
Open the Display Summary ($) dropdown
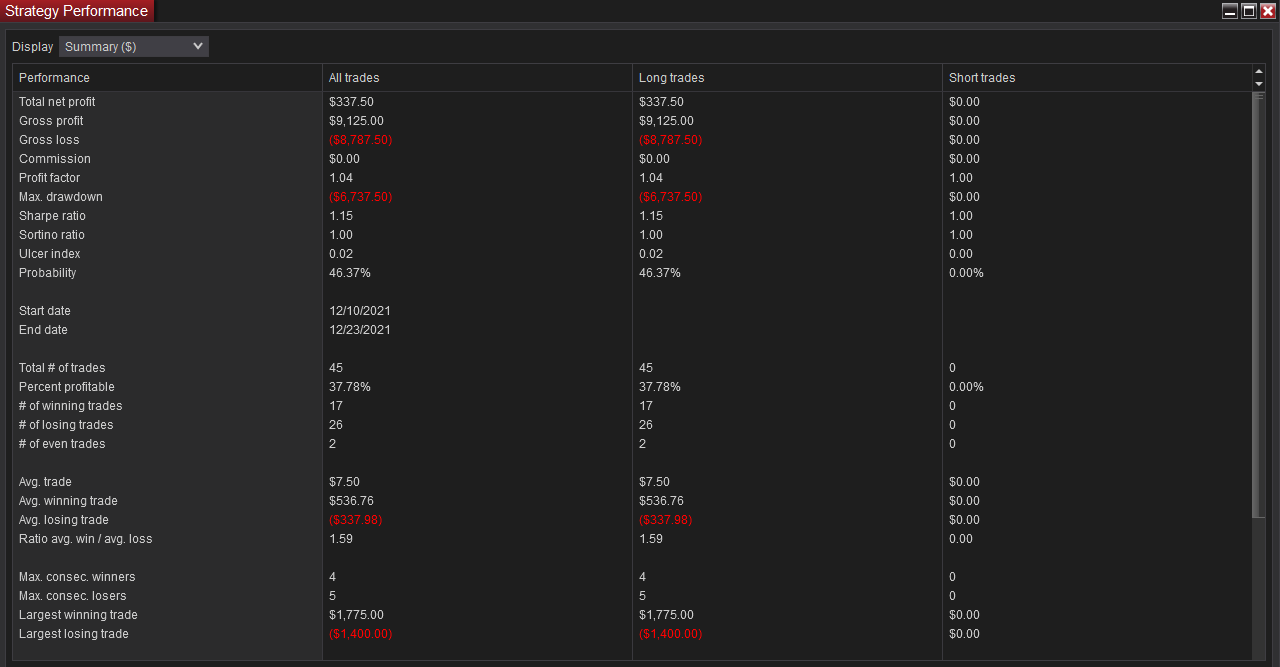point(134,47)
